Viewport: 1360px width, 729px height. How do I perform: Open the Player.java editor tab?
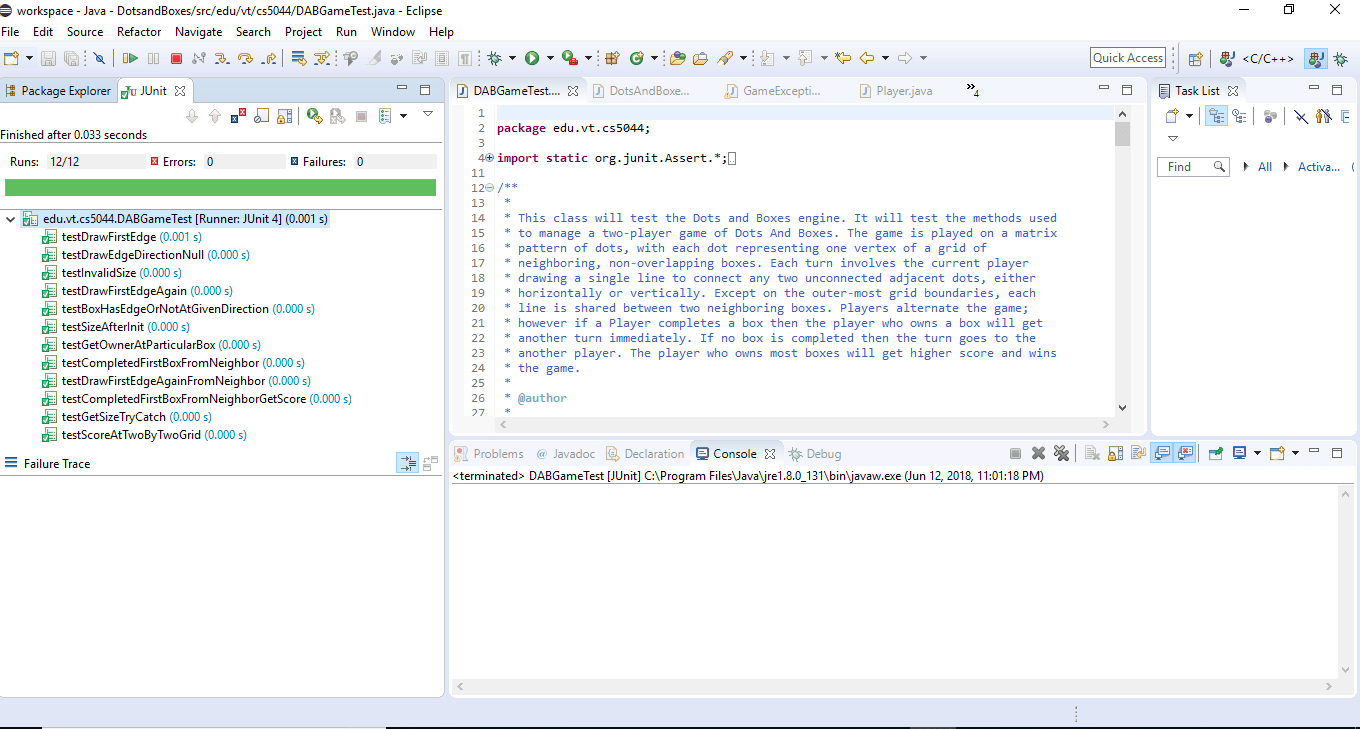tap(896, 91)
